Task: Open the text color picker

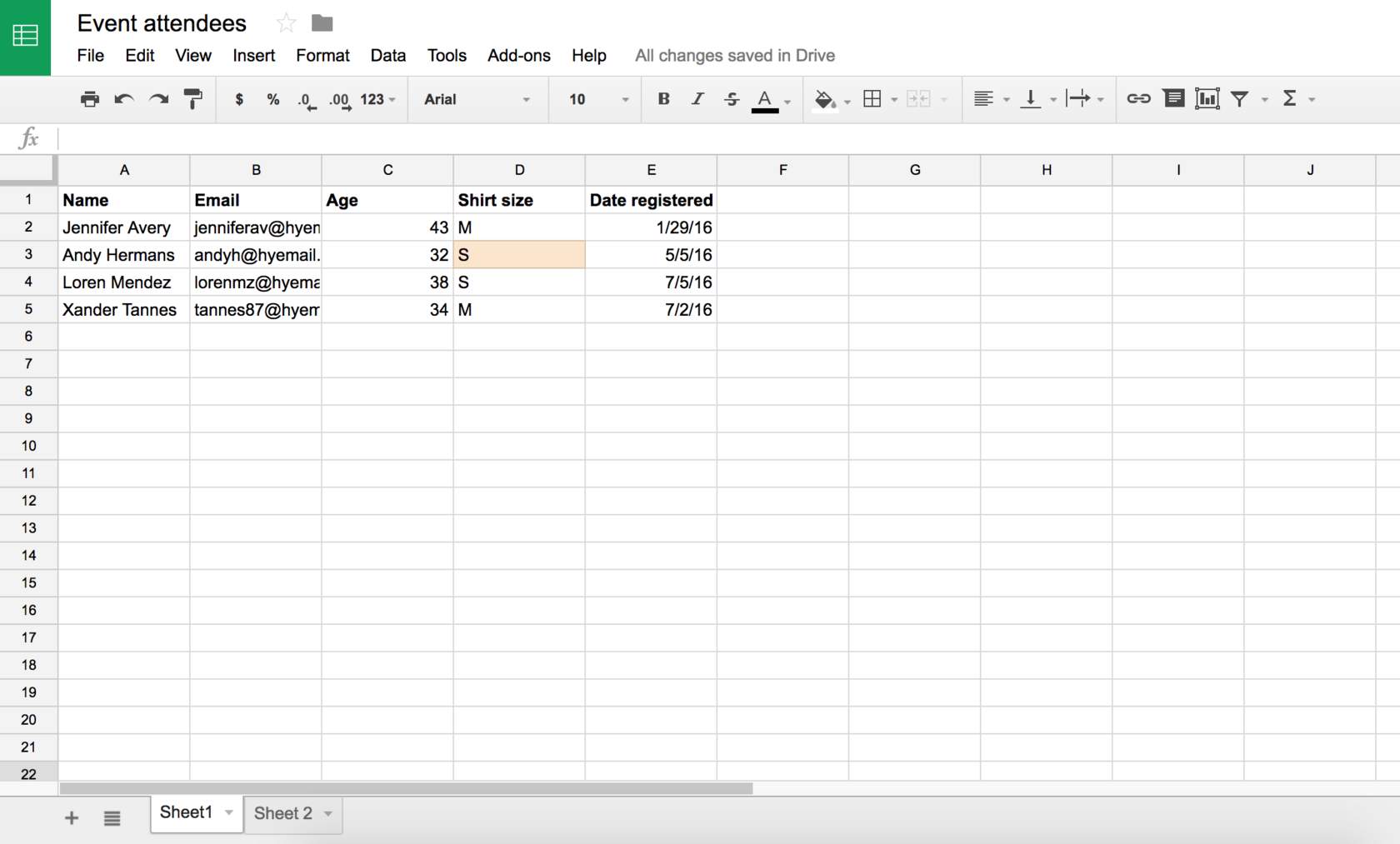Action: (764, 99)
